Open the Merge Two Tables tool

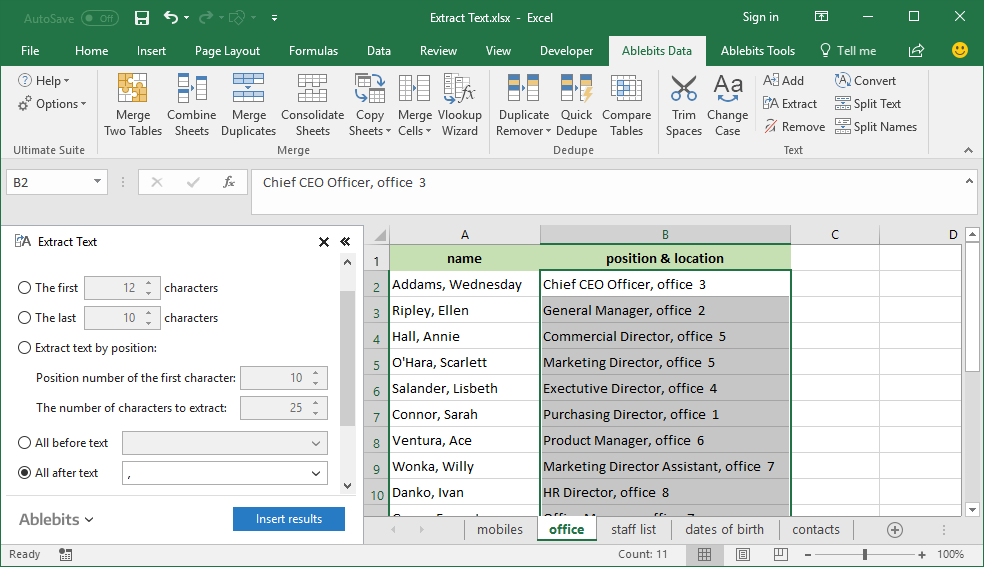[132, 105]
